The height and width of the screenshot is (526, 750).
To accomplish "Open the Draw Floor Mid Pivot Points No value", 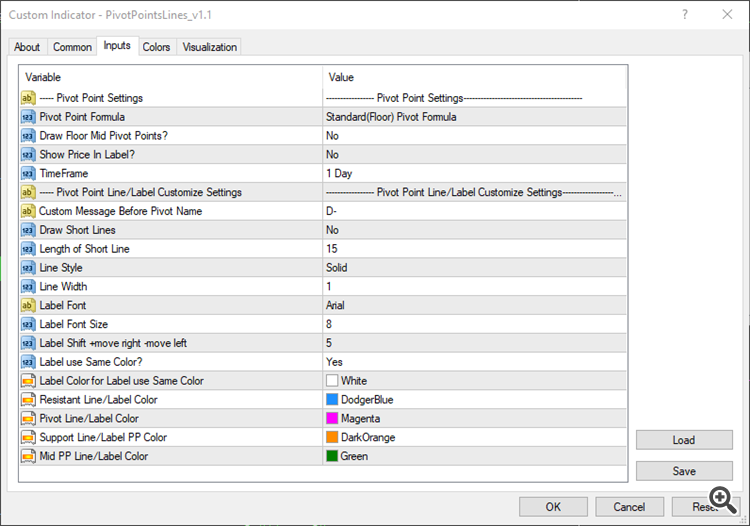I will click(x=474, y=136).
